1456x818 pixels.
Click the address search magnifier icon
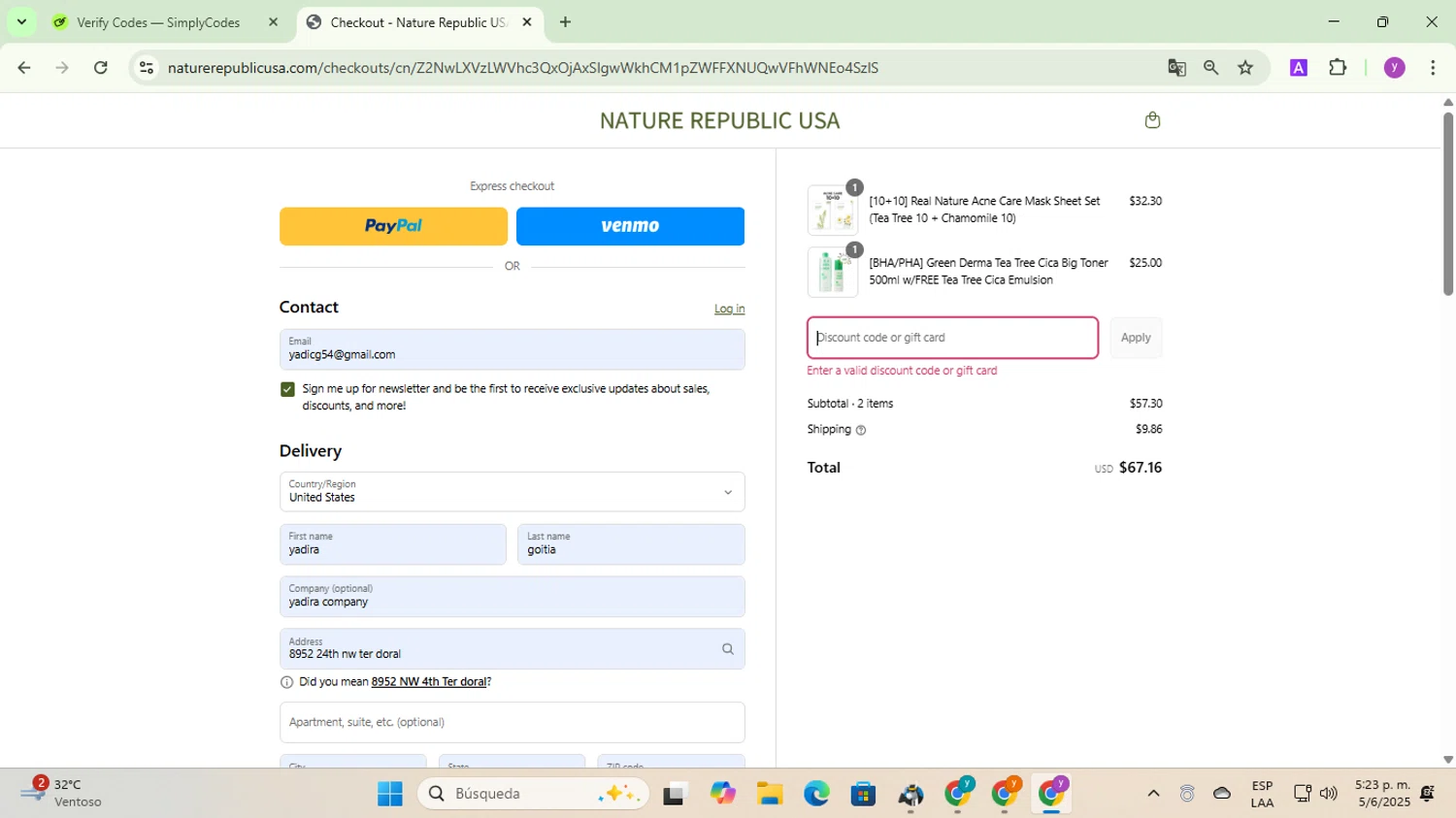tap(728, 649)
